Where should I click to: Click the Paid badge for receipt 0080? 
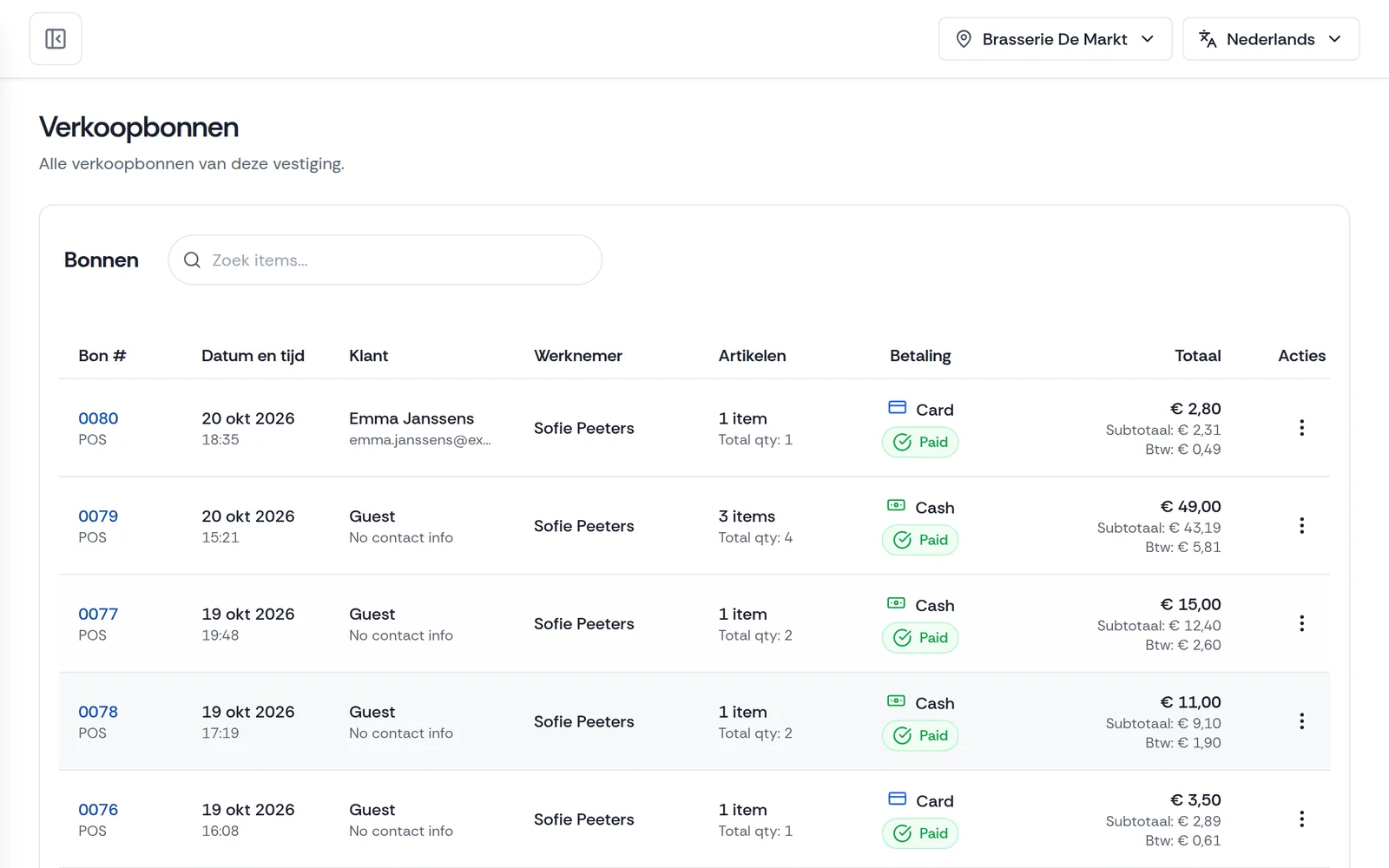pyautogui.click(x=920, y=442)
